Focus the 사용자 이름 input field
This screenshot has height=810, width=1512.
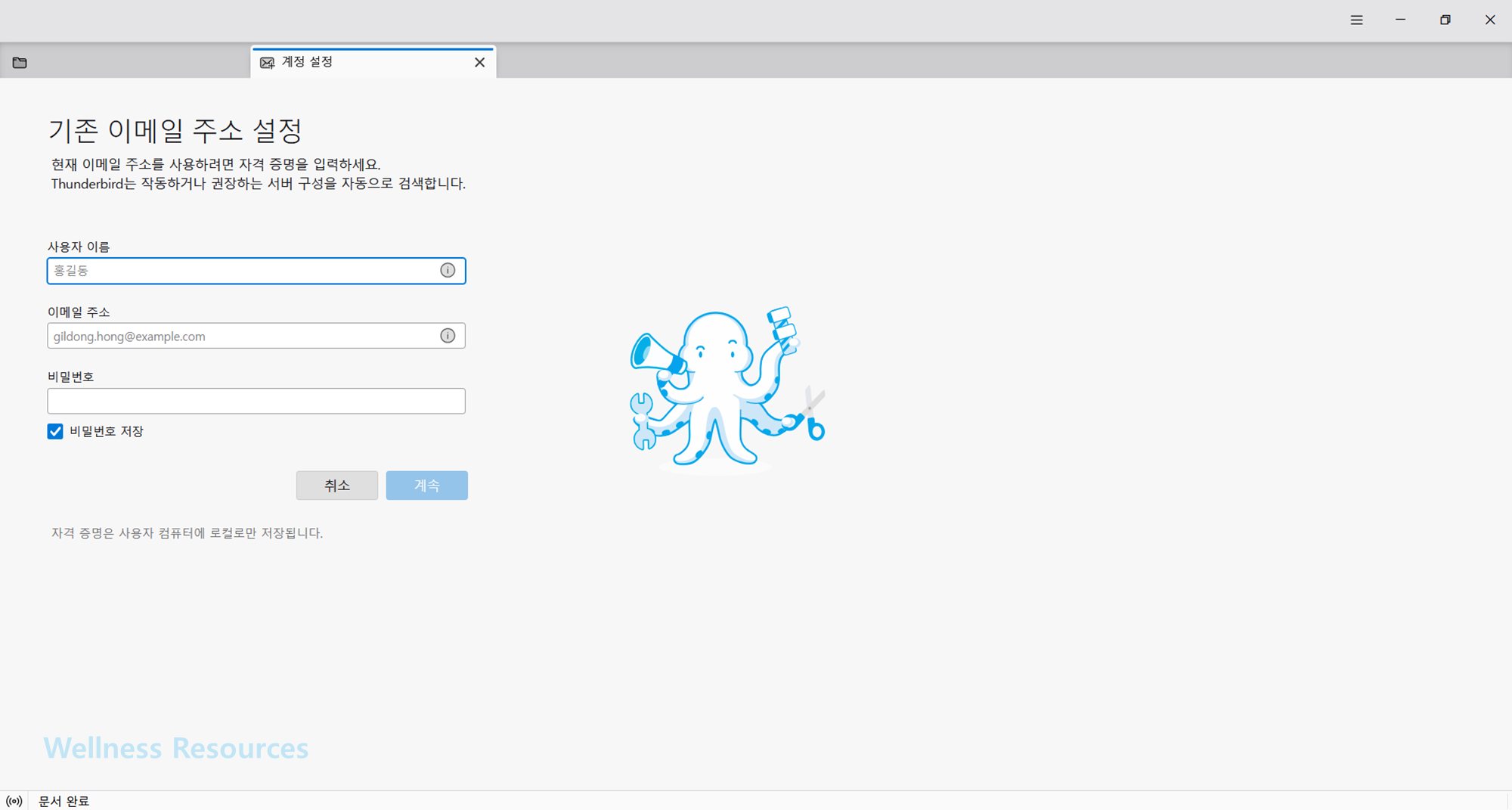[x=256, y=271]
